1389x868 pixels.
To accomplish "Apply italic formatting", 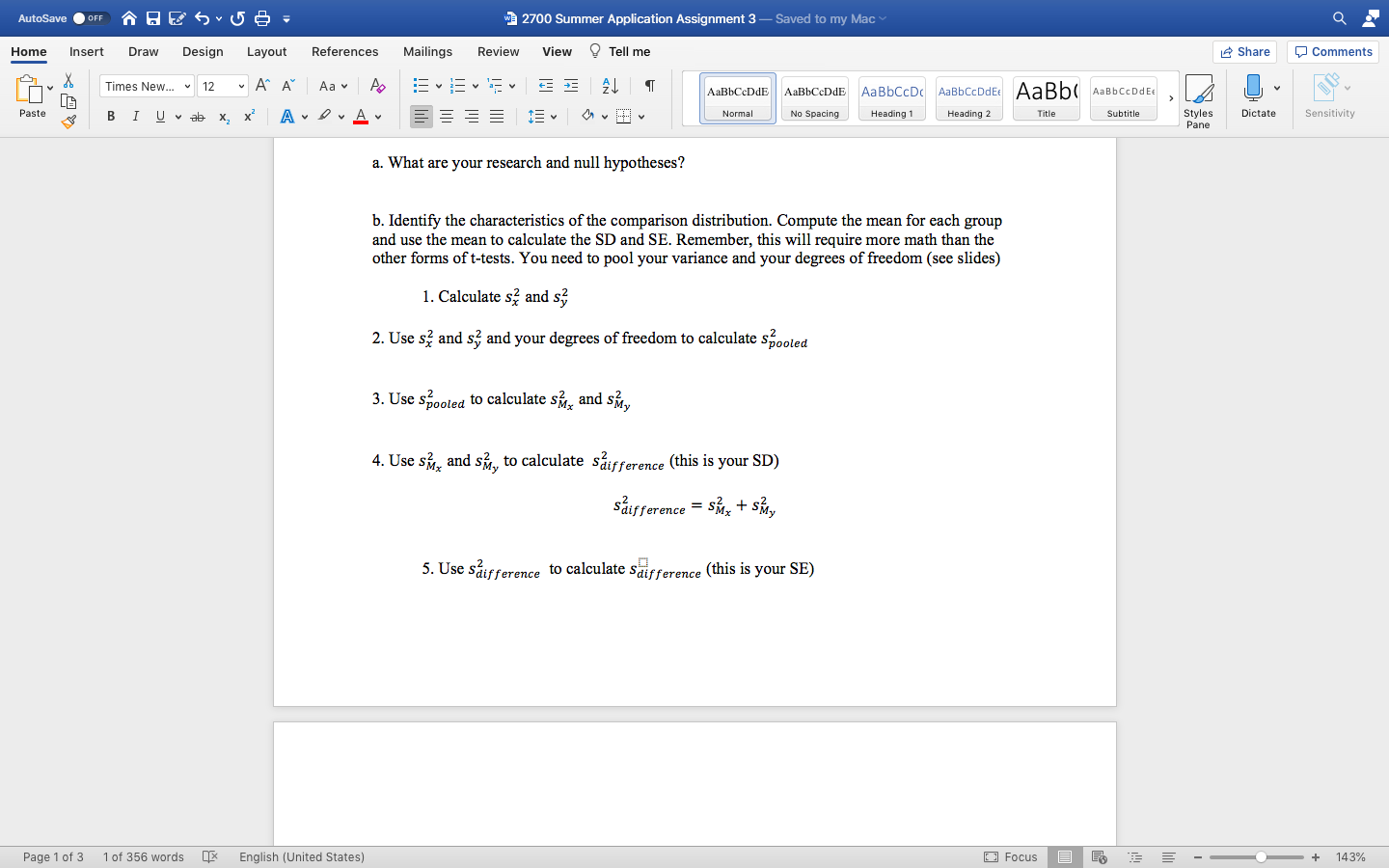I will pos(135,116).
